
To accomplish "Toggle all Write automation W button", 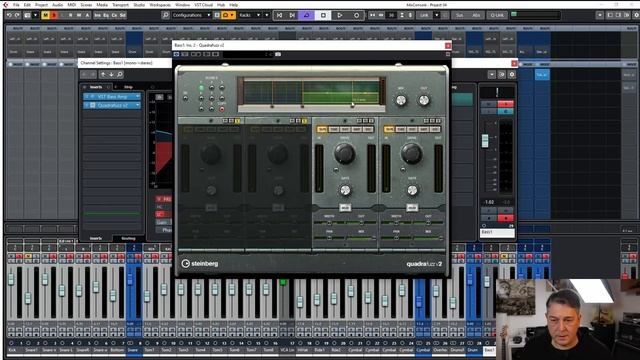I will coord(78,15).
